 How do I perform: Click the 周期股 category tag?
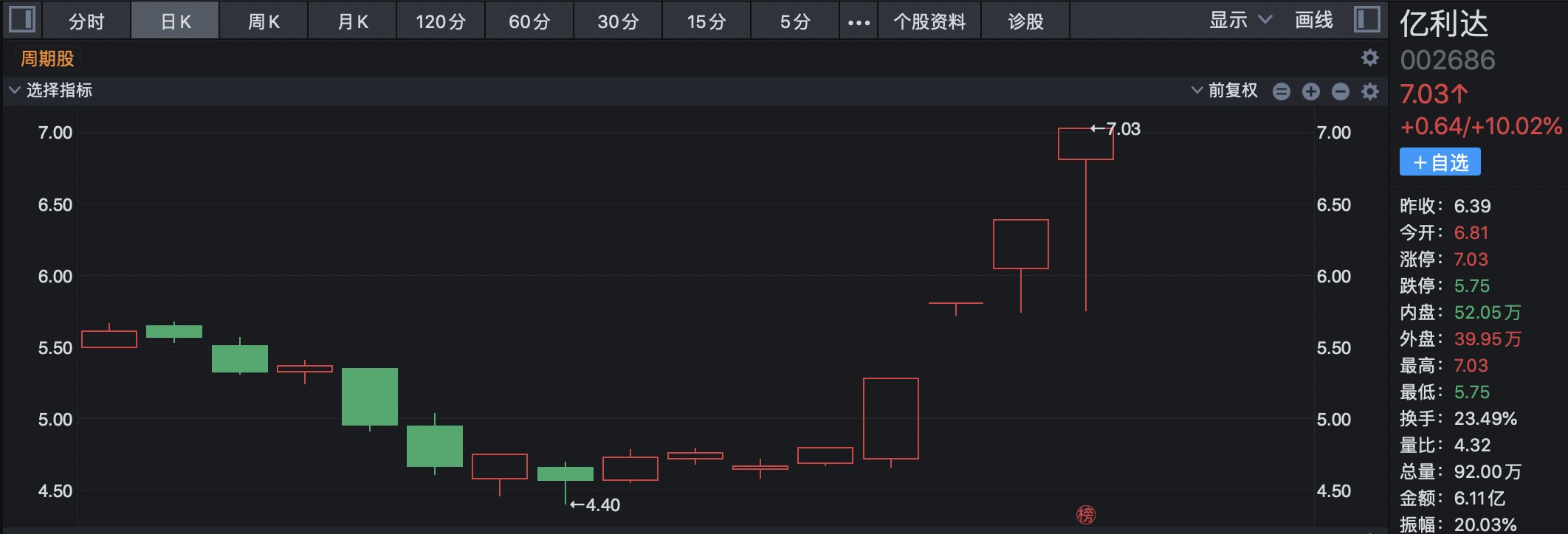pyautogui.click(x=47, y=58)
